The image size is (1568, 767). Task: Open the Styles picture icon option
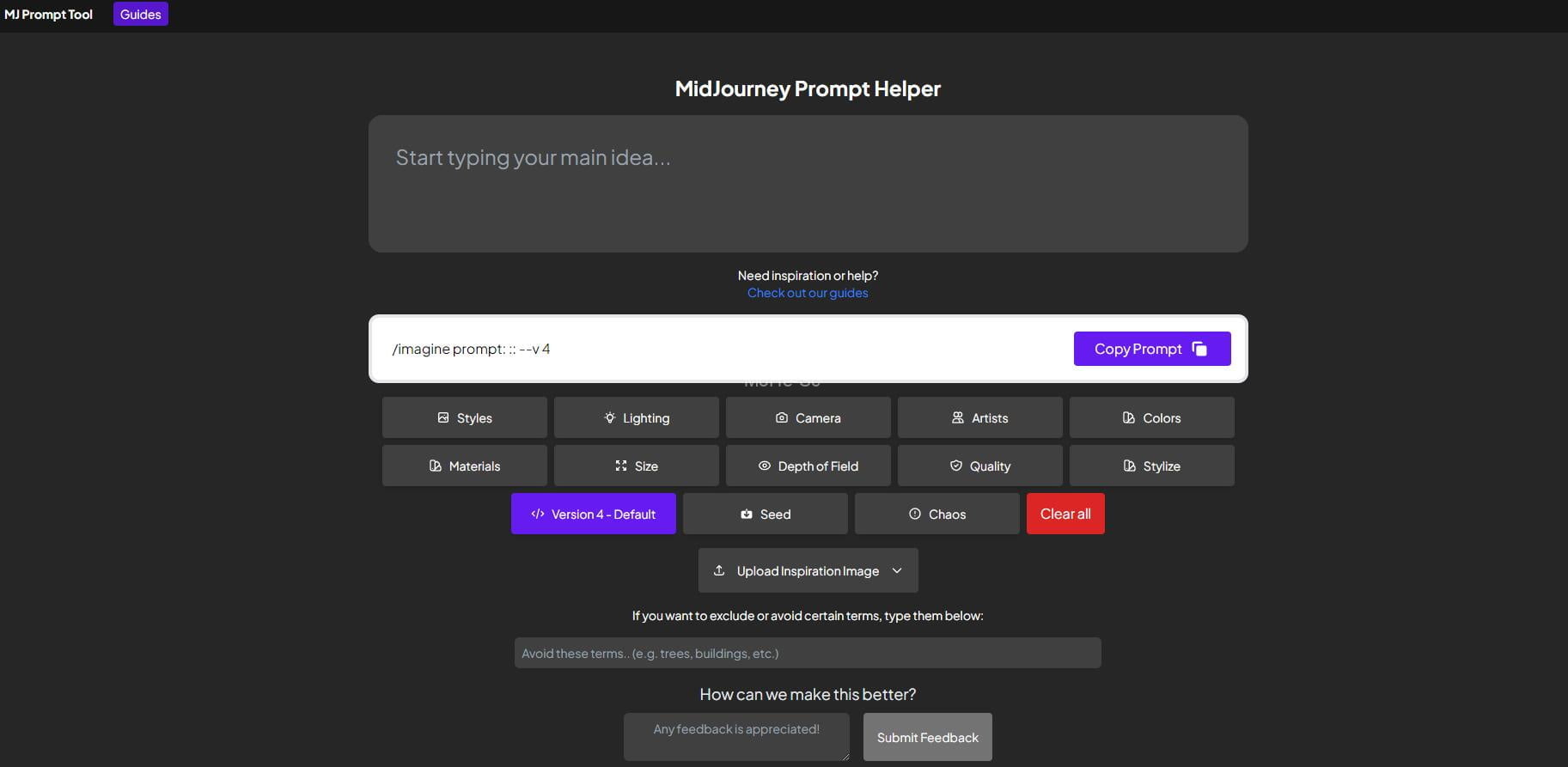464,417
